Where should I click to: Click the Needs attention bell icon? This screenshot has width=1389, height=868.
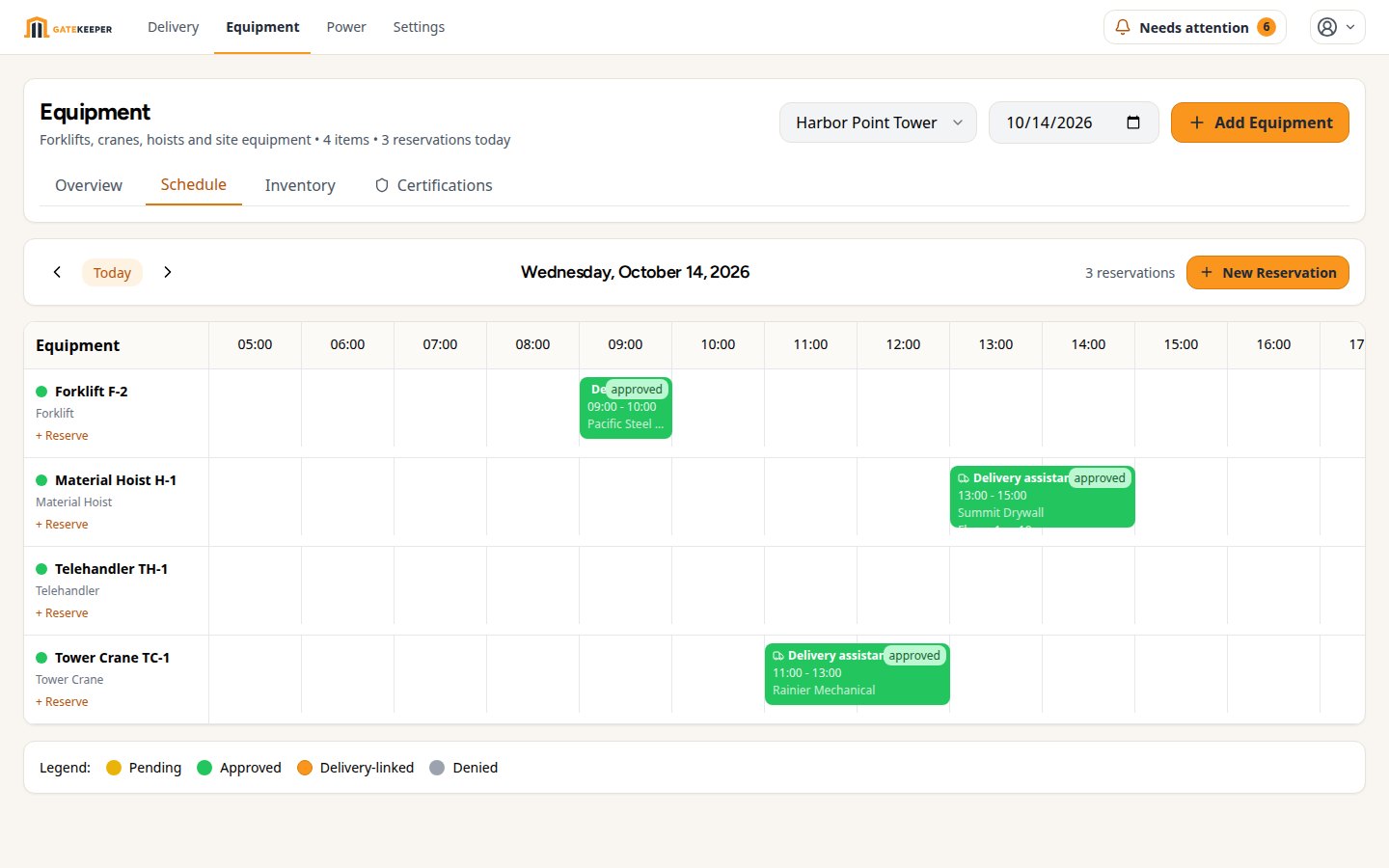[1123, 27]
